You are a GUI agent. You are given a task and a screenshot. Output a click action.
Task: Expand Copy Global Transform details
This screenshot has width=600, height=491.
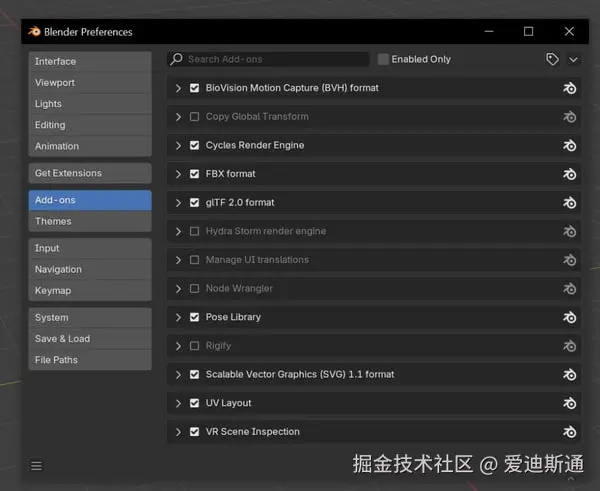point(178,117)
